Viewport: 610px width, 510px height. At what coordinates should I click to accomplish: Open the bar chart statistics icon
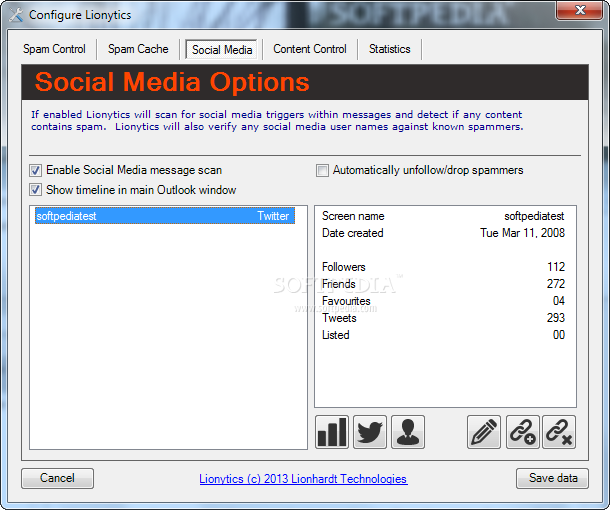[x=332, y=432]
